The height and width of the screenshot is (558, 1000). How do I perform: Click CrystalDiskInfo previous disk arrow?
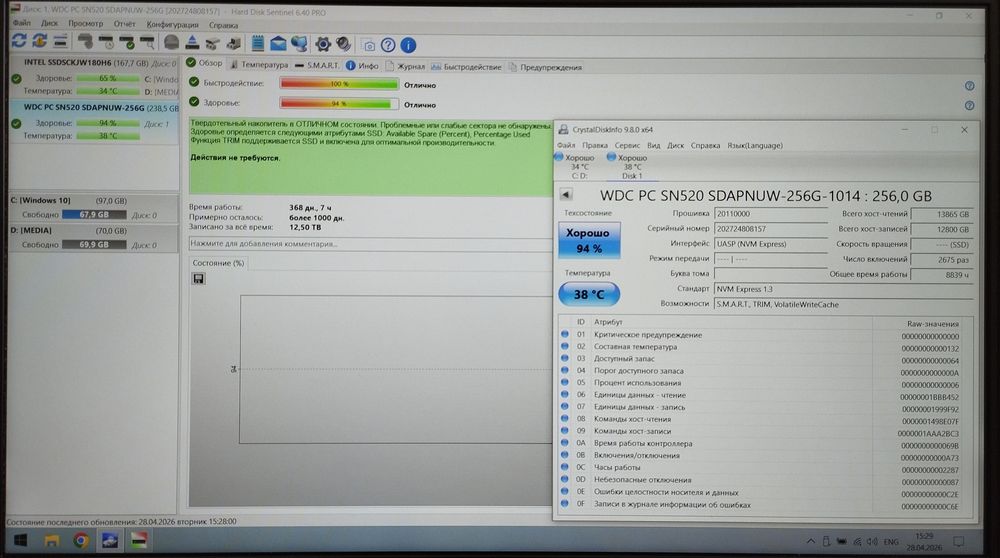click(566, 195)
